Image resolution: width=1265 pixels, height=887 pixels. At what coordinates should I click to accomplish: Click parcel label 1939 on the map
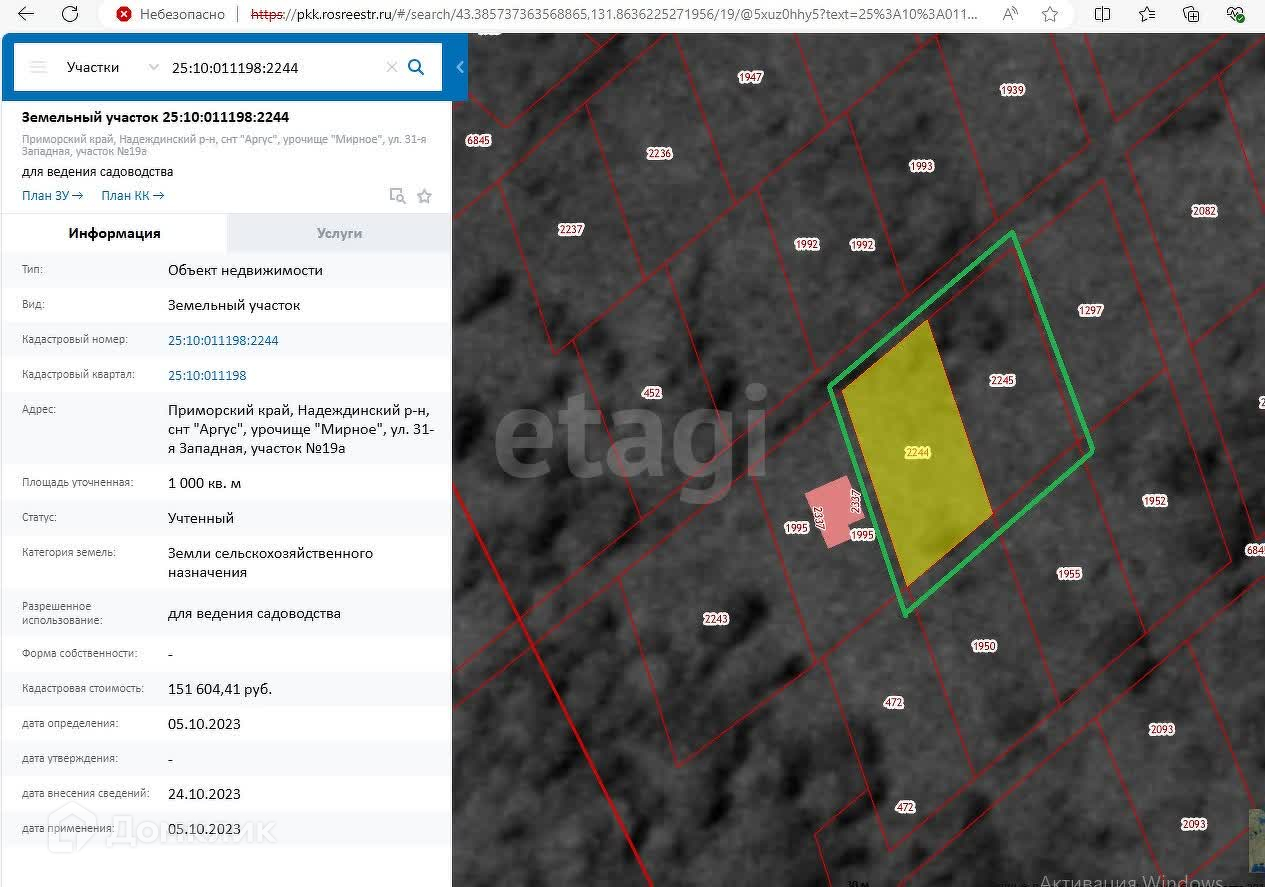pos(1012,90)
